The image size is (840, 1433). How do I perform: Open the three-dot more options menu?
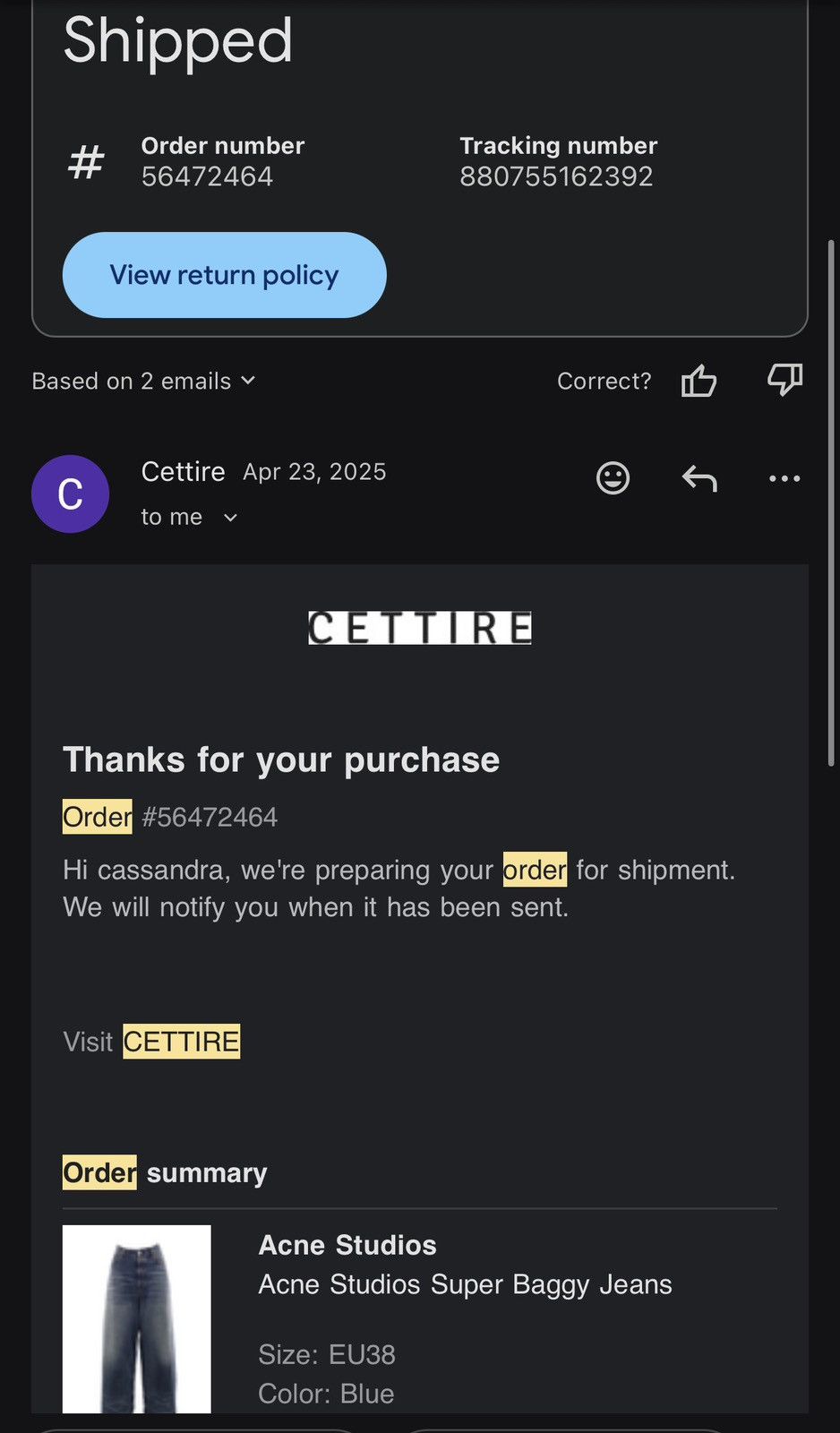pyautogui.click(x=784, y=478)
